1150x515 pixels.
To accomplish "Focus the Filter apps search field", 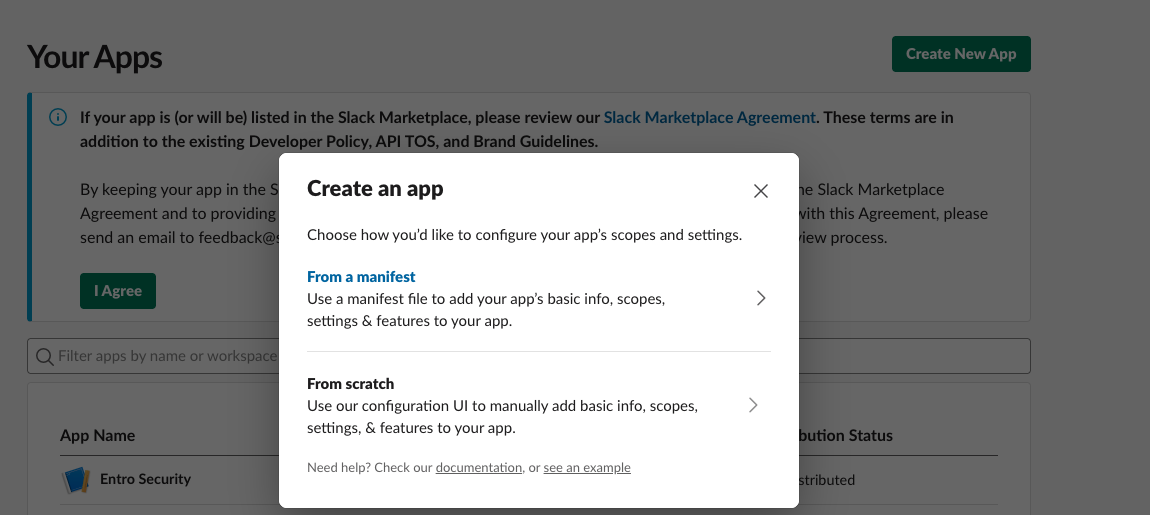I will click(529, 356).
